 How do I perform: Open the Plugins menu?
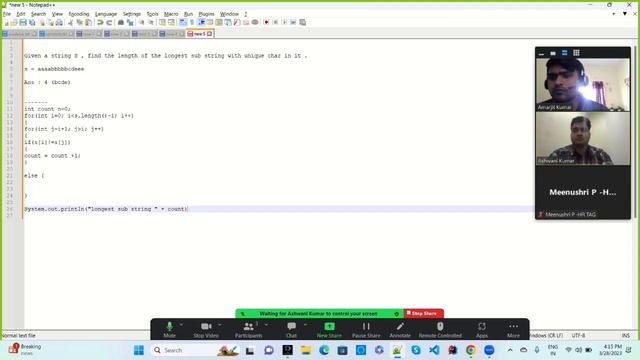[x=206, y=14]
